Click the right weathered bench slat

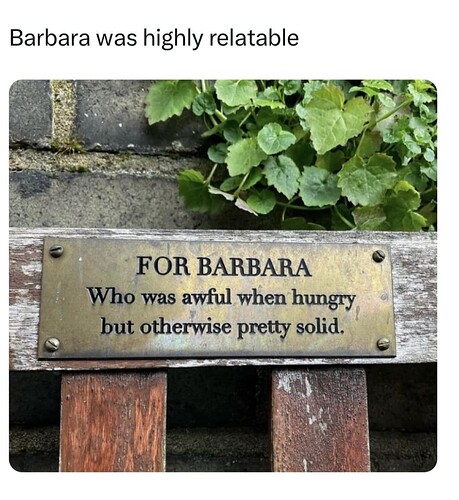pos(321,420)
